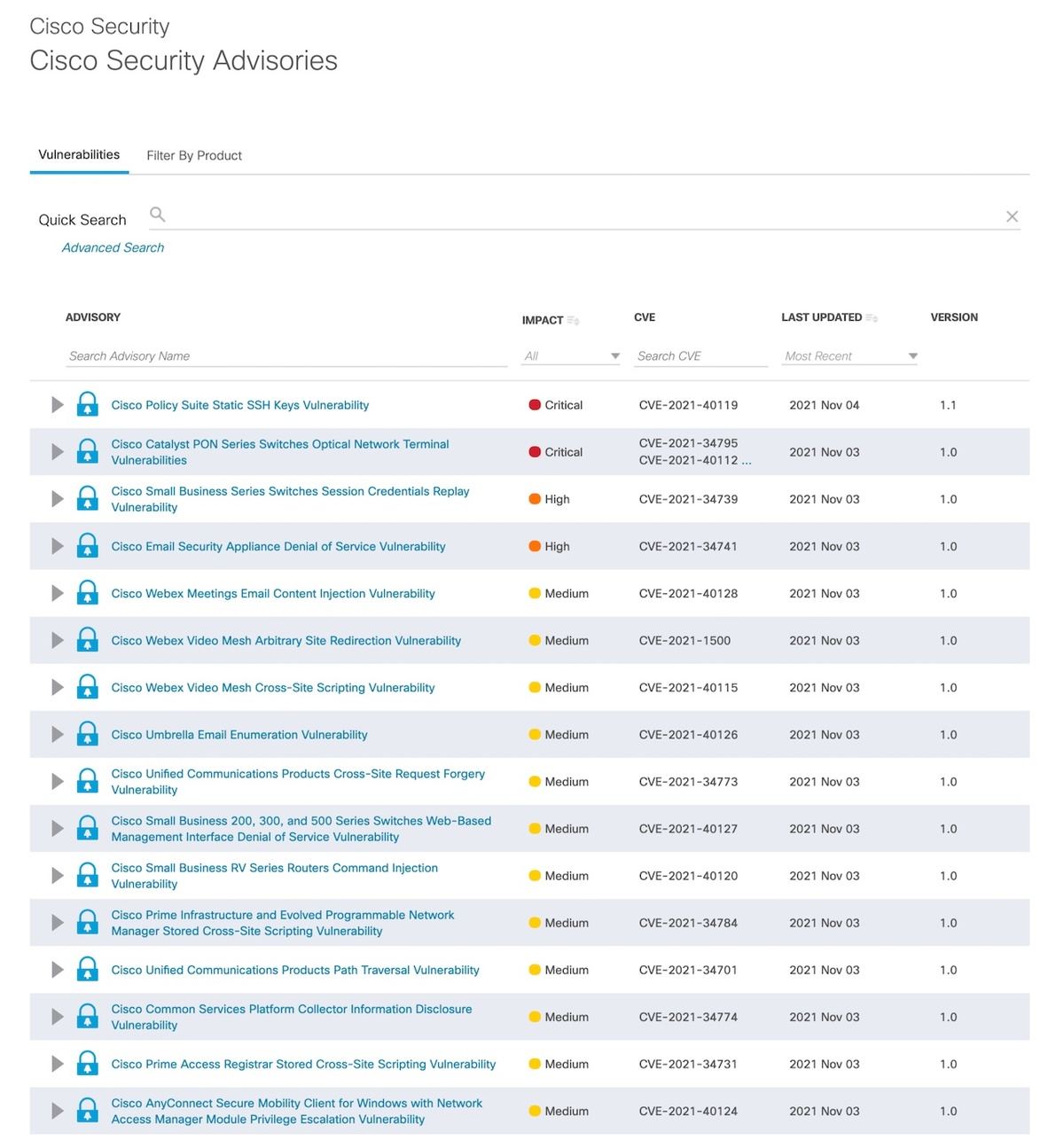
Task: Click the lock icon for Catalyst PON Series advisory
Action: click(x=87, y=451)
